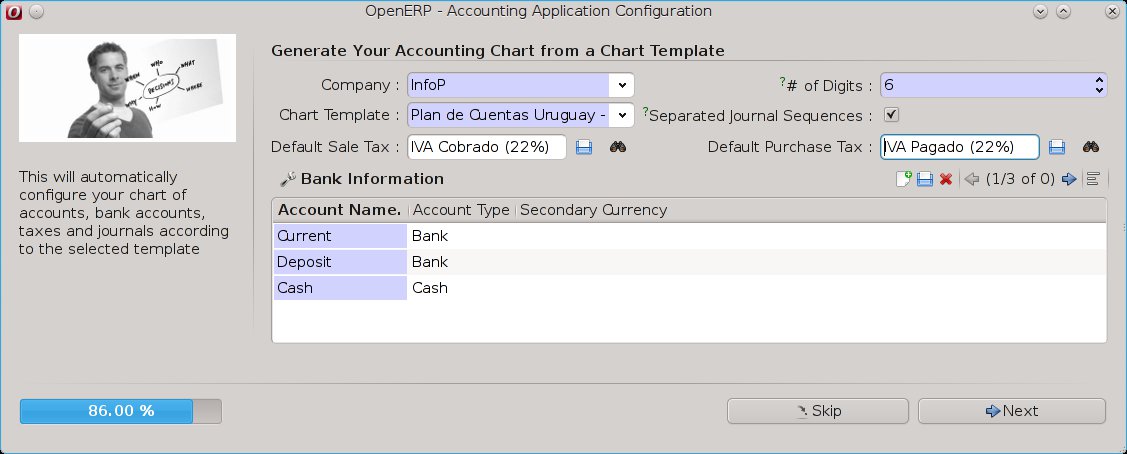This screenshot has height=454, width=1127.
Task: Close the OpenERP configuration window
Action: tap(1112, 11)
